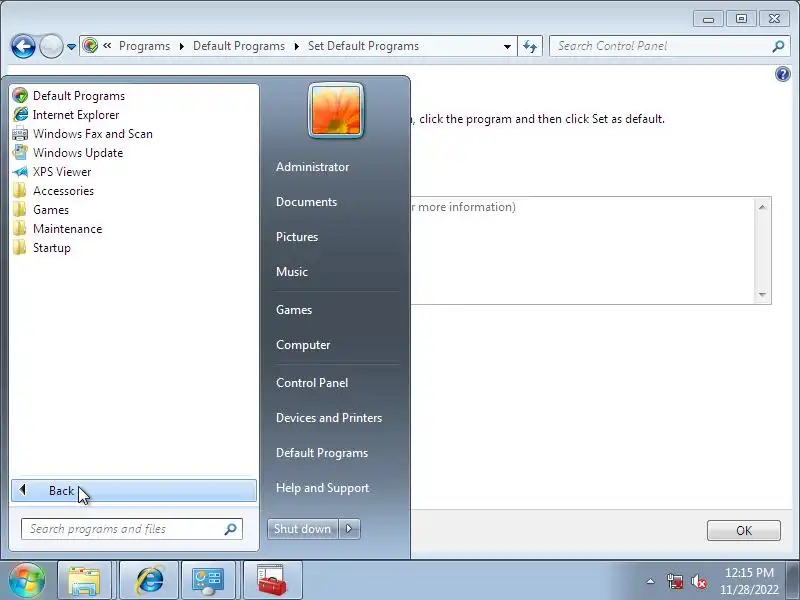The width and height of the screenshot is (800, 600).
Task: Open Control Panel from Start menu
Action: pos(312,383)
